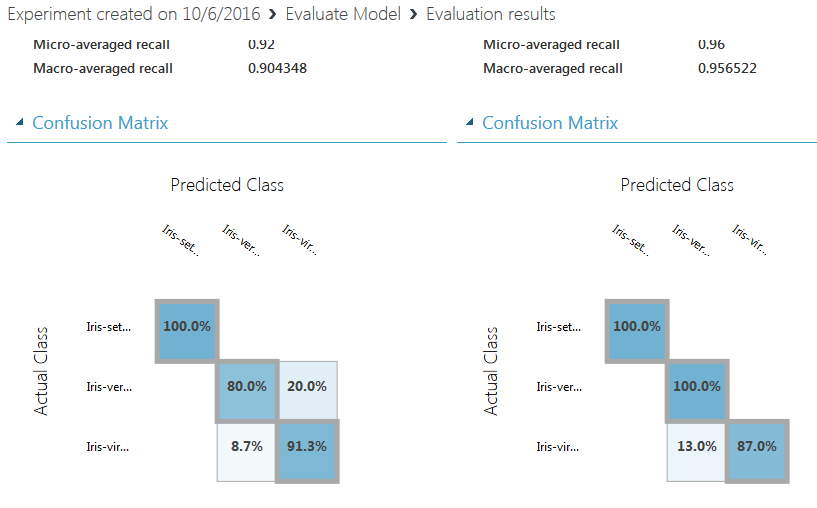Click the right Confusion Matrix heading
Image resolution: width=817 pixels, height=508 pixels.
[x=550, y=123]
